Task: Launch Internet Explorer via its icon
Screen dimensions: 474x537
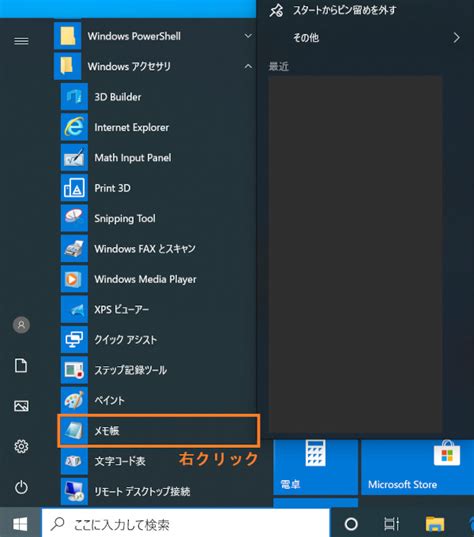Action: pyautogui.click(x=74, y=127)
